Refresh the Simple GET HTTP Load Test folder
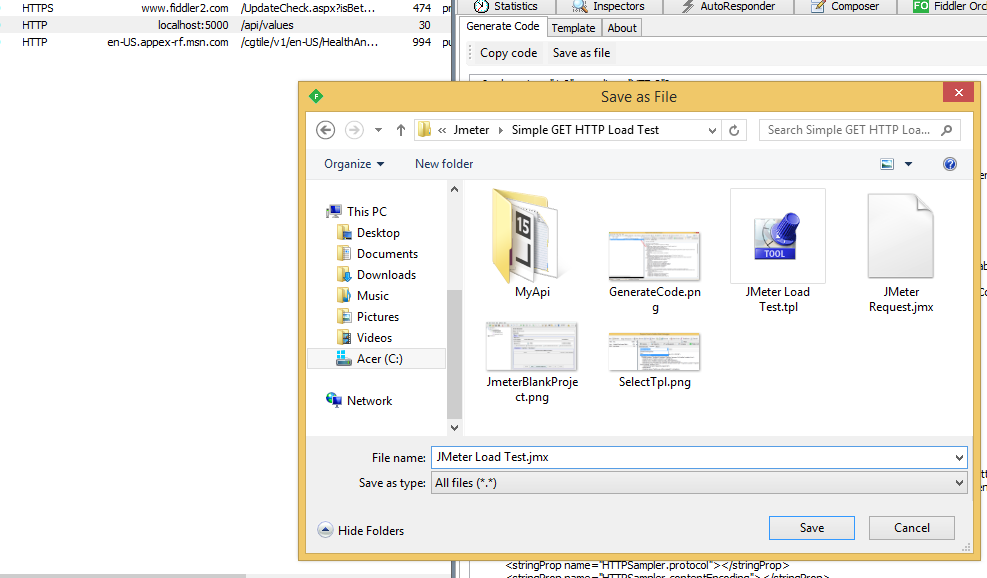The height and width of the screenshot is (578, 987). [x=734, y=130]
